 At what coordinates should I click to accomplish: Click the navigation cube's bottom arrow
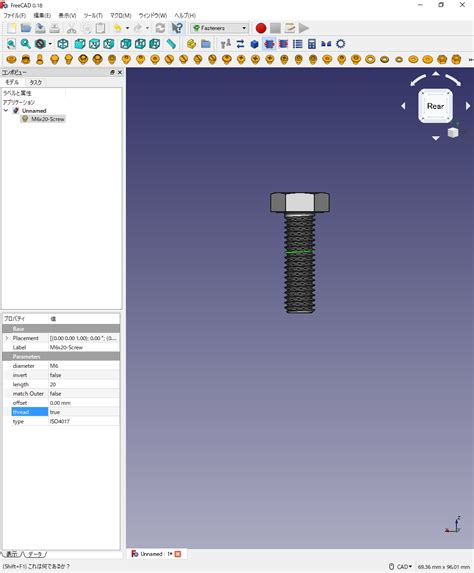tap(436, 138)
